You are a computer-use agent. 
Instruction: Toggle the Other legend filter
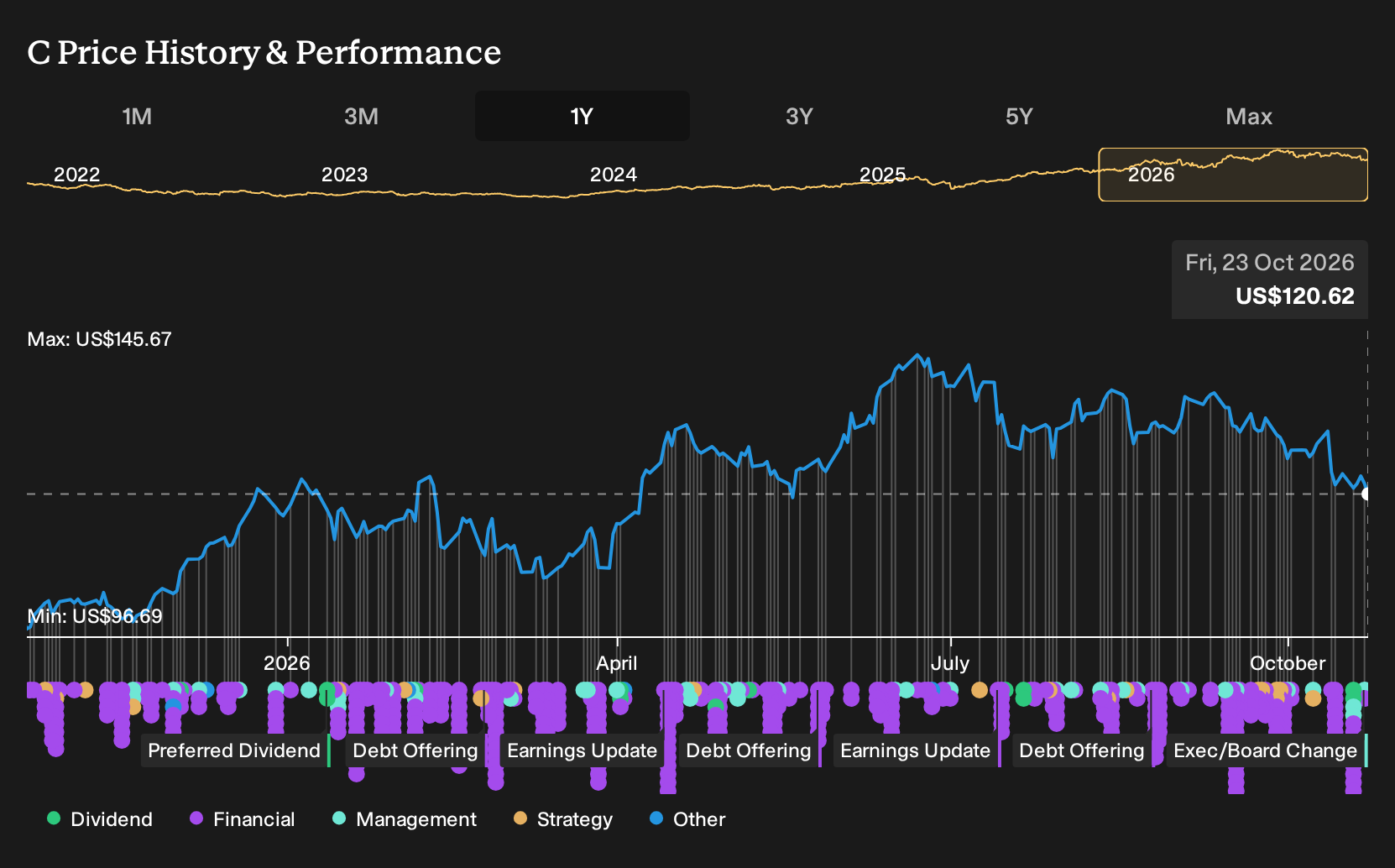point(687,819)
